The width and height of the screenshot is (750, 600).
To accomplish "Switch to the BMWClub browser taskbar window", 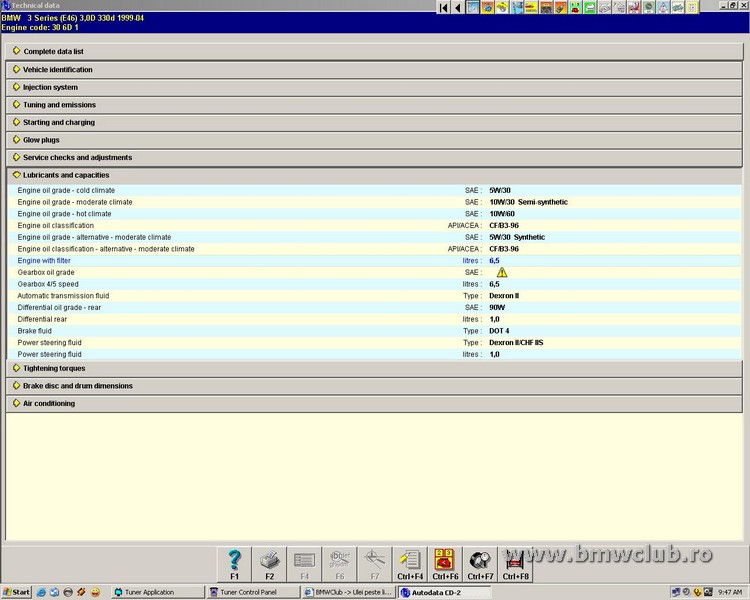I will pos(348,592).
